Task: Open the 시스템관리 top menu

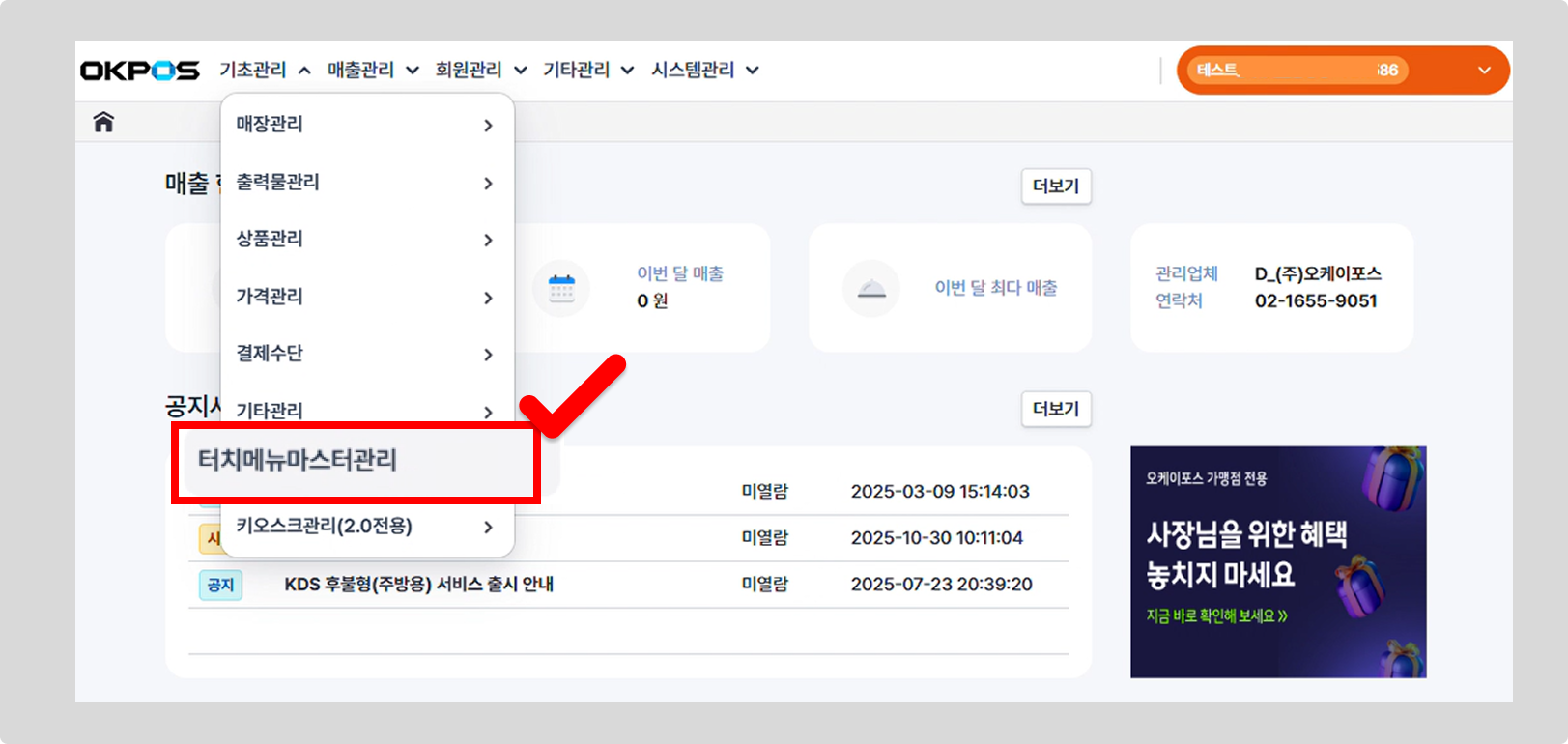Action: 704,71
